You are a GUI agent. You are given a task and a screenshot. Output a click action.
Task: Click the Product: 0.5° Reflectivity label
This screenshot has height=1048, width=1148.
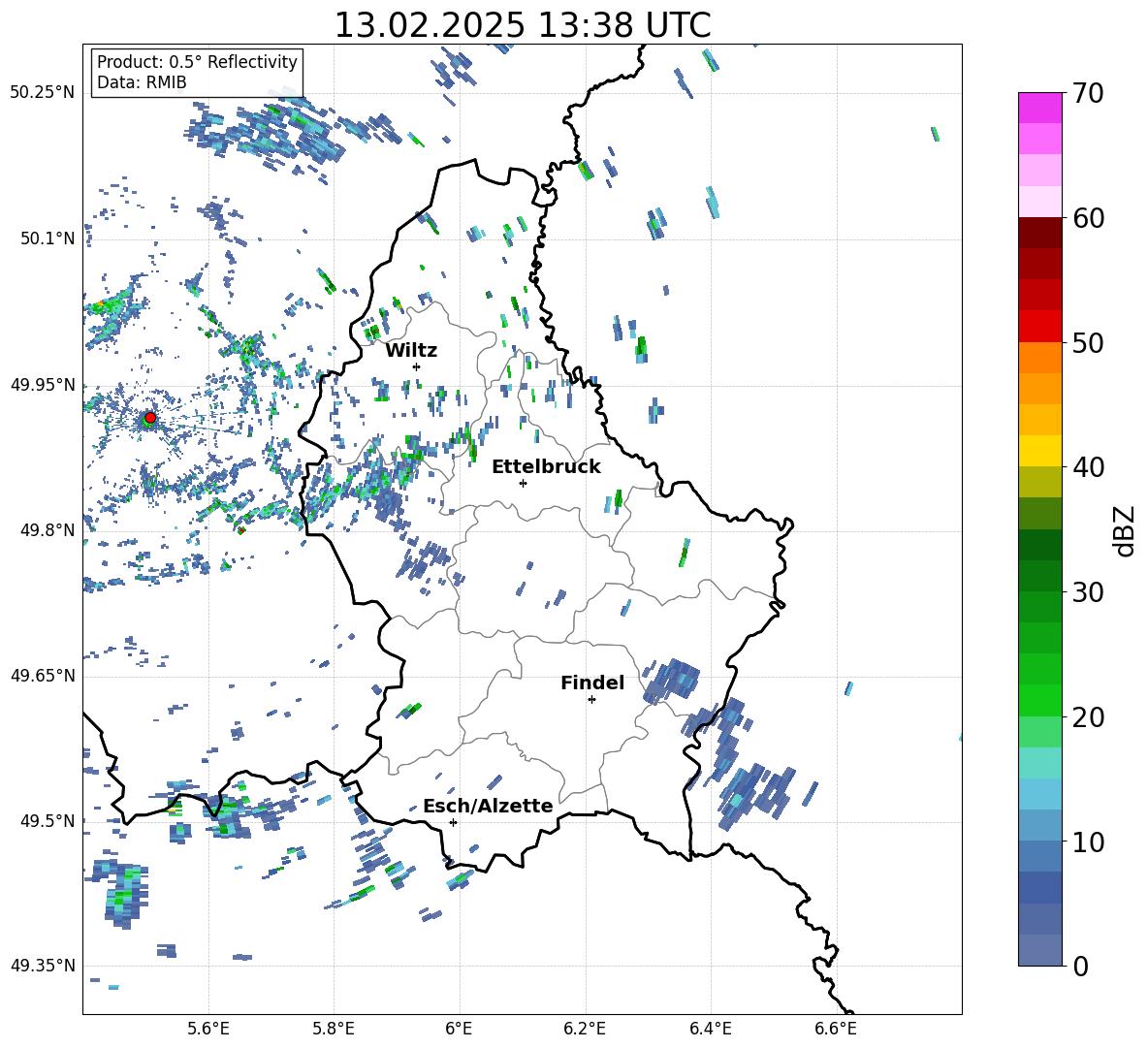197,62
